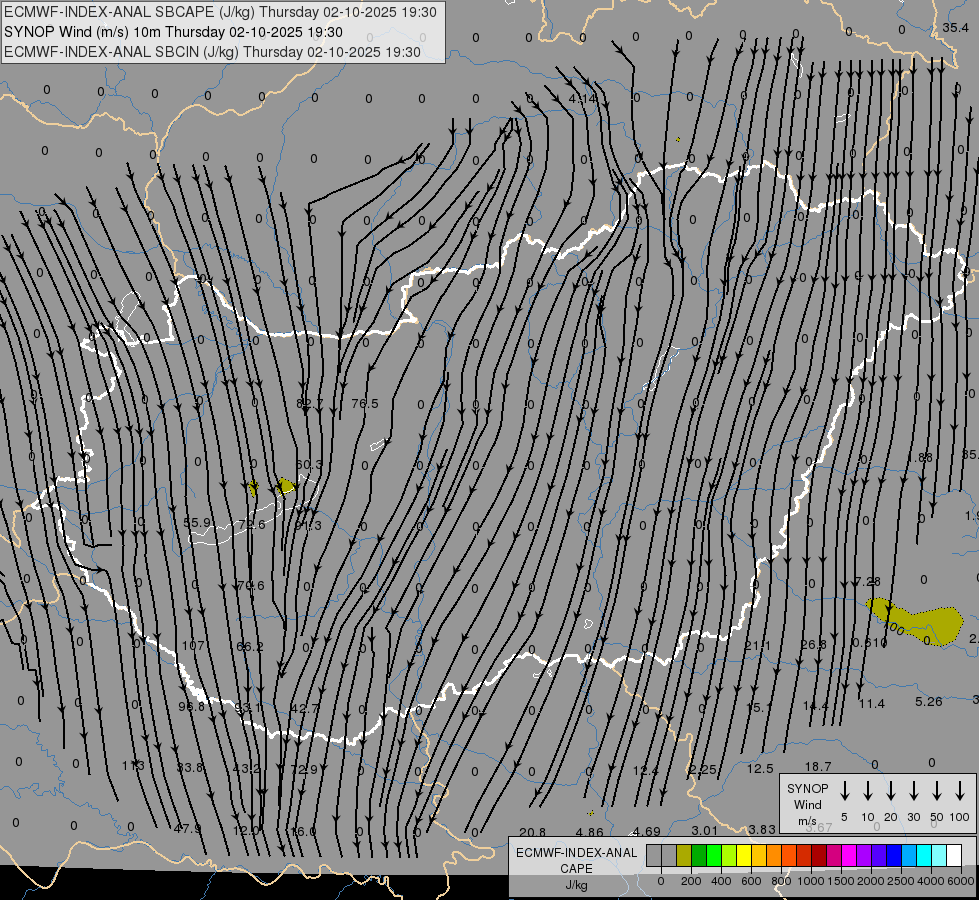Click the grid value 26.8
Screen dimensions: 979x900
pyautogui.click(x=814, y=644)
